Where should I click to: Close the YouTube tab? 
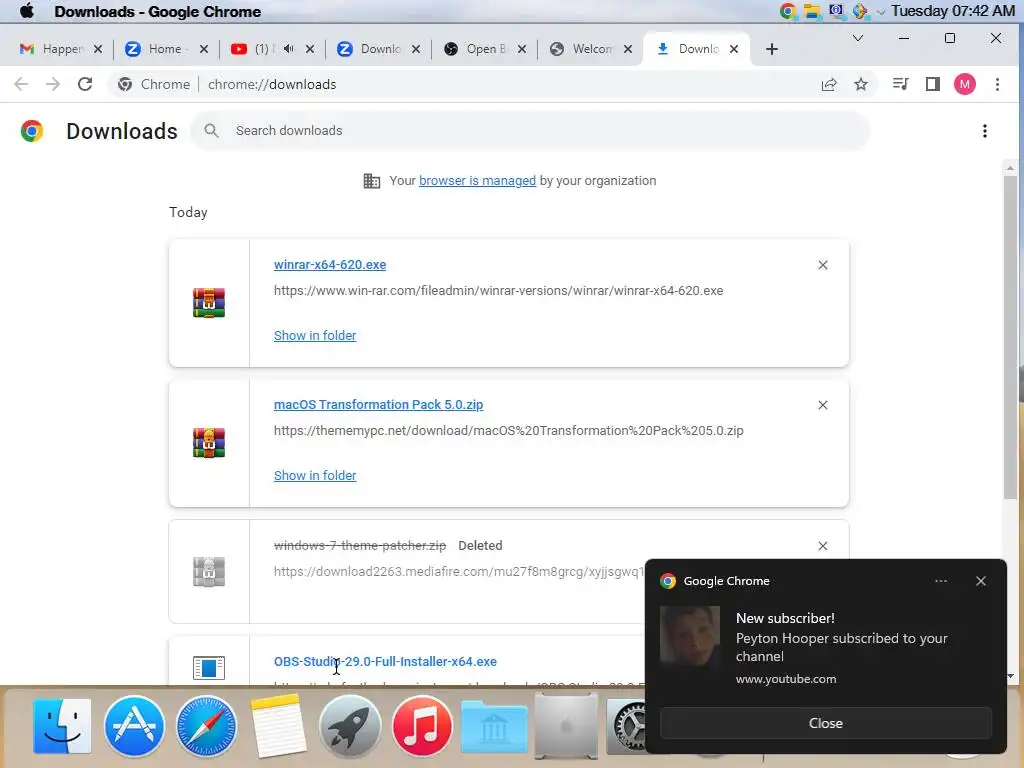pyautogui.click(x=310, y=49)
